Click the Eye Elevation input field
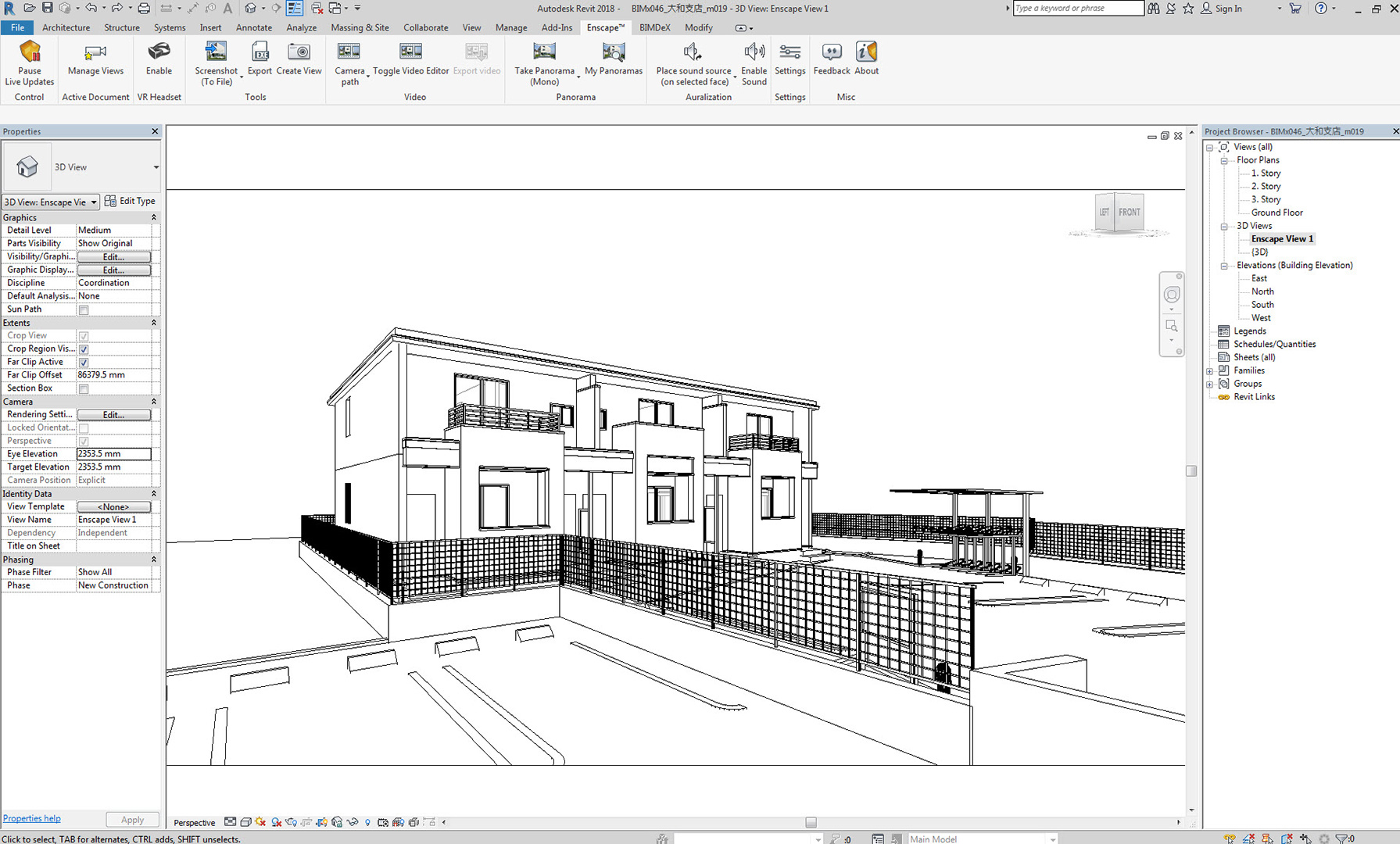 [113, 454]
